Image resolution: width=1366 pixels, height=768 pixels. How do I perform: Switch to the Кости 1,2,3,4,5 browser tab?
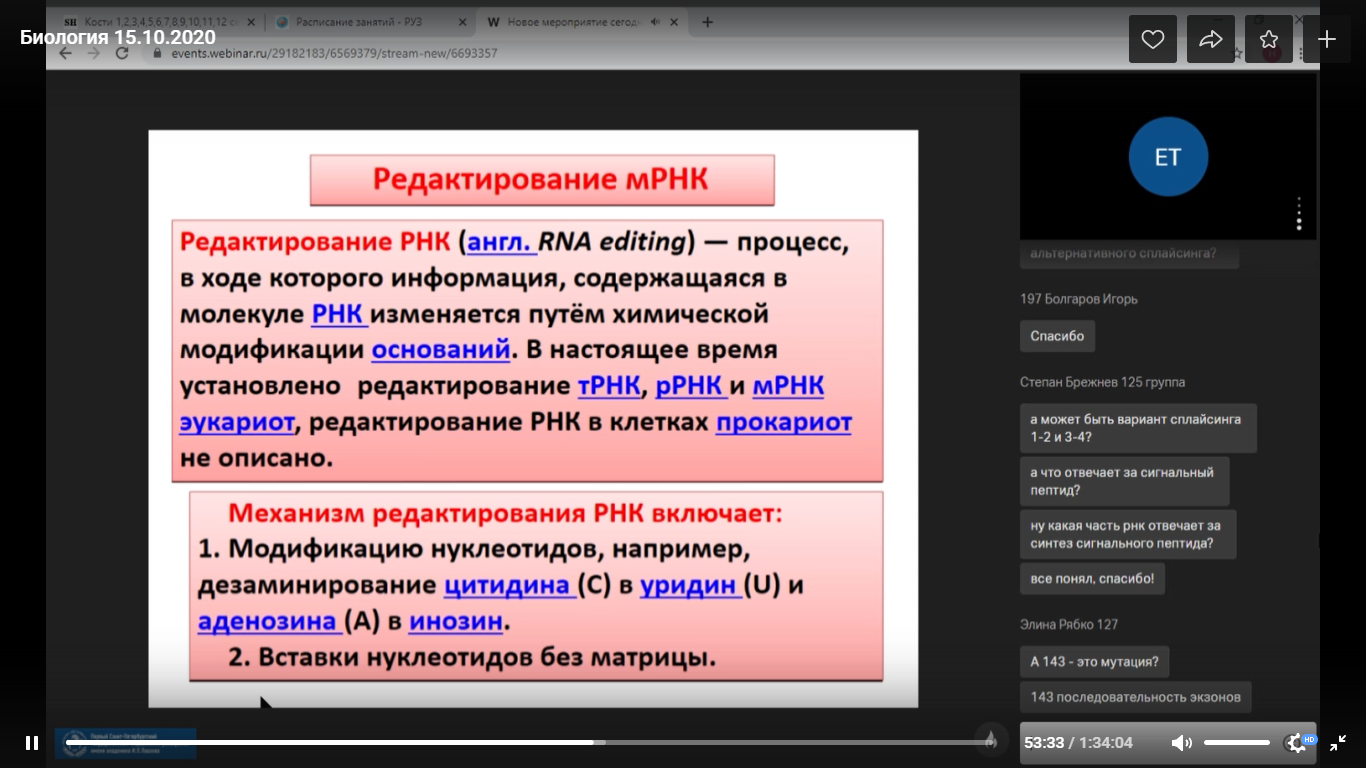point(150,22)
